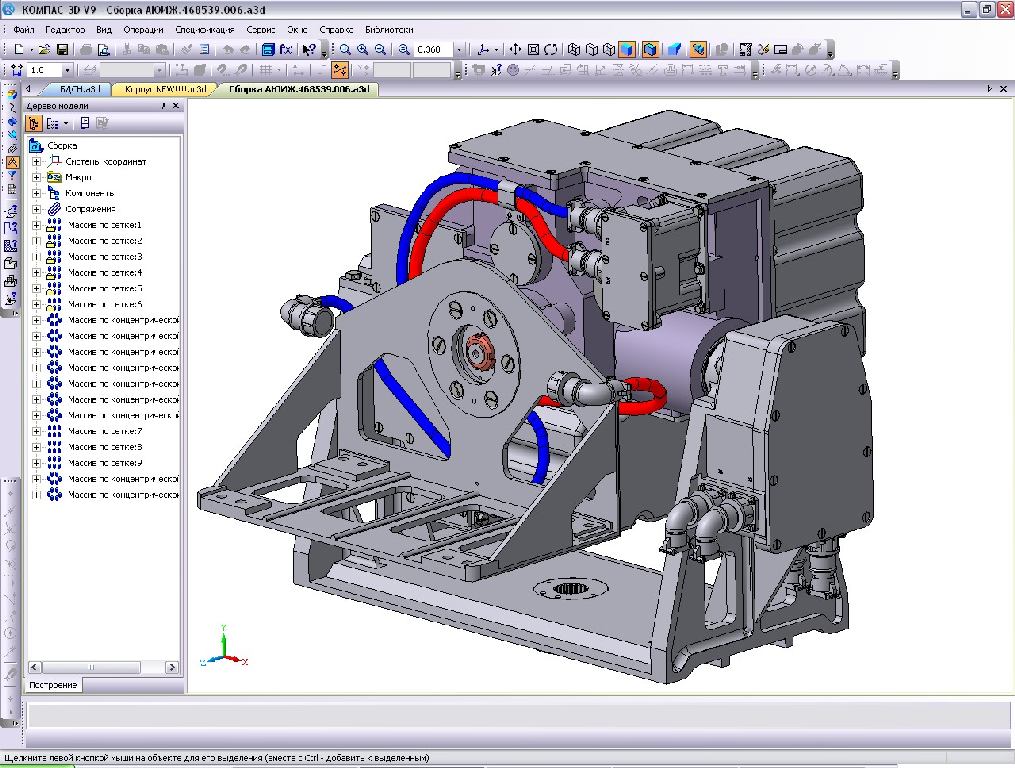1015x768 pixels.
Task: Toggle the highlighted orange snap button
Action: (x=340, y=70)
